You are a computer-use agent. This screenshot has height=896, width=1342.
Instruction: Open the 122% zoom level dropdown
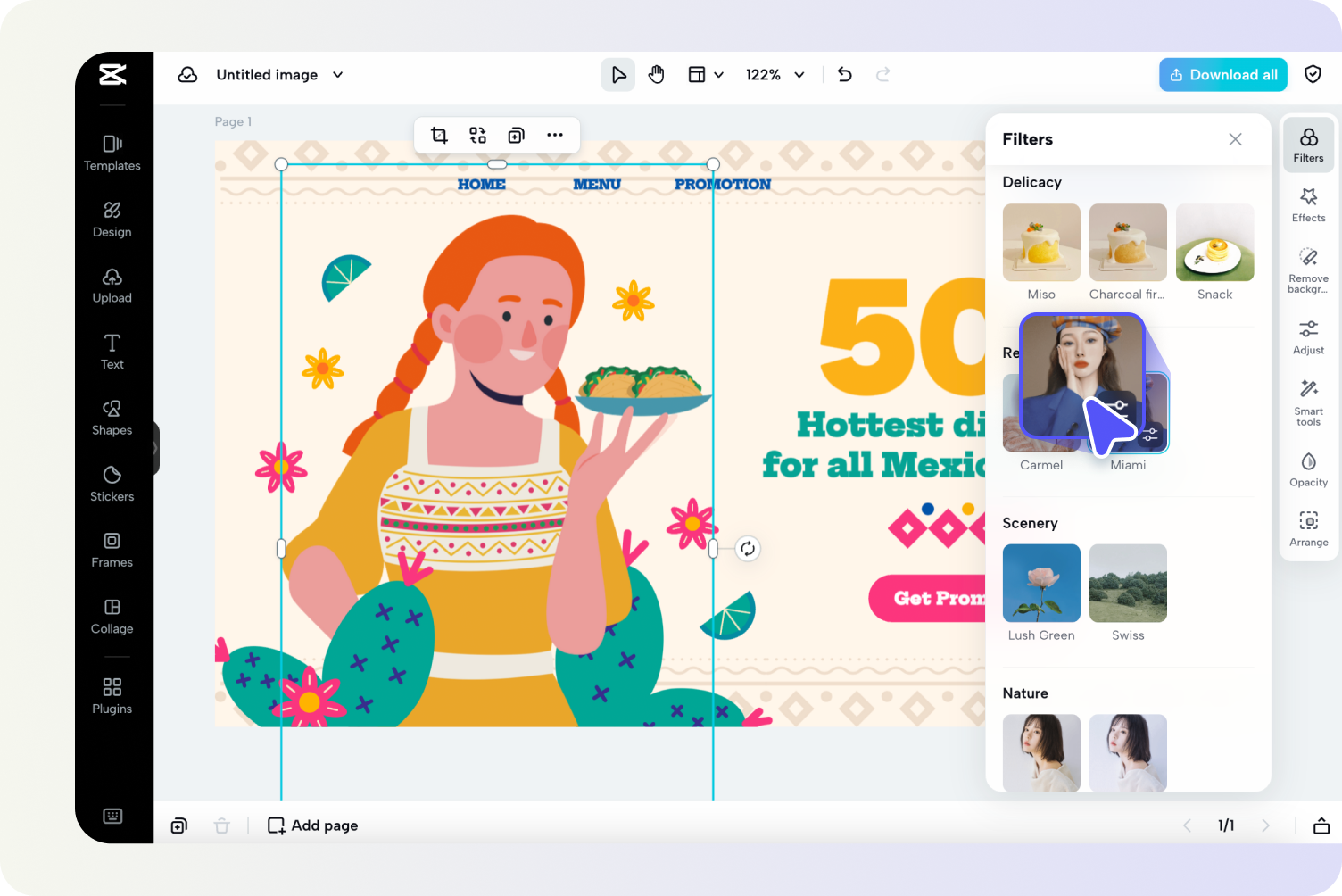pos(775,75)
